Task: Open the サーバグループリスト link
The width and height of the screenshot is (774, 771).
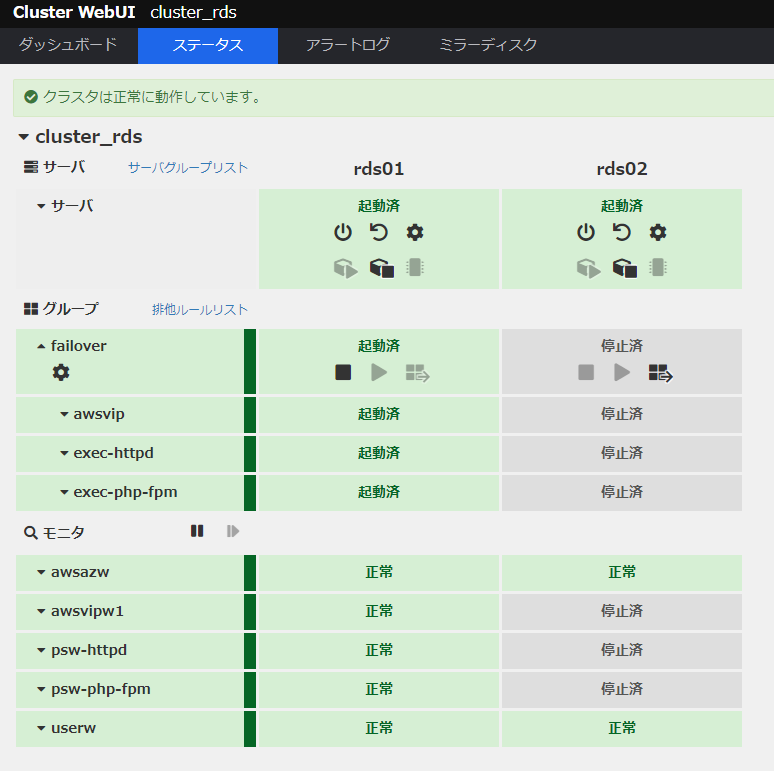Action: [187, 168]
